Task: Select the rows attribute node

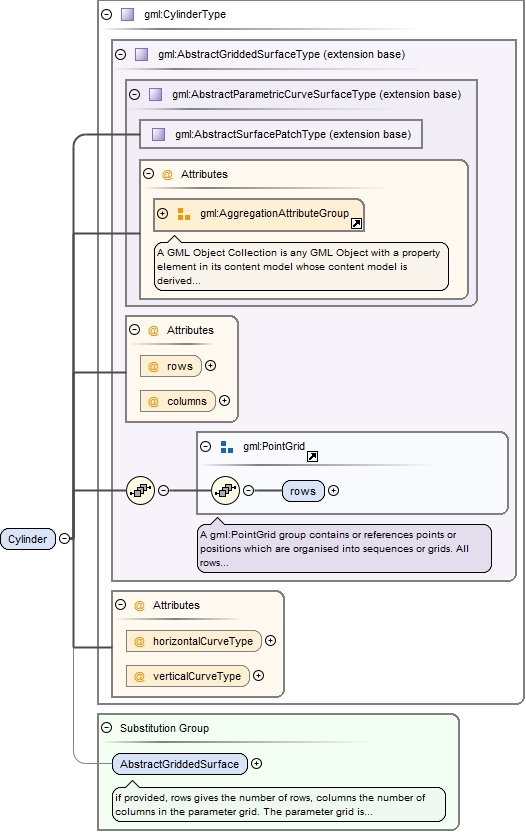Action: pyautogui.click(x=171, y=366)
